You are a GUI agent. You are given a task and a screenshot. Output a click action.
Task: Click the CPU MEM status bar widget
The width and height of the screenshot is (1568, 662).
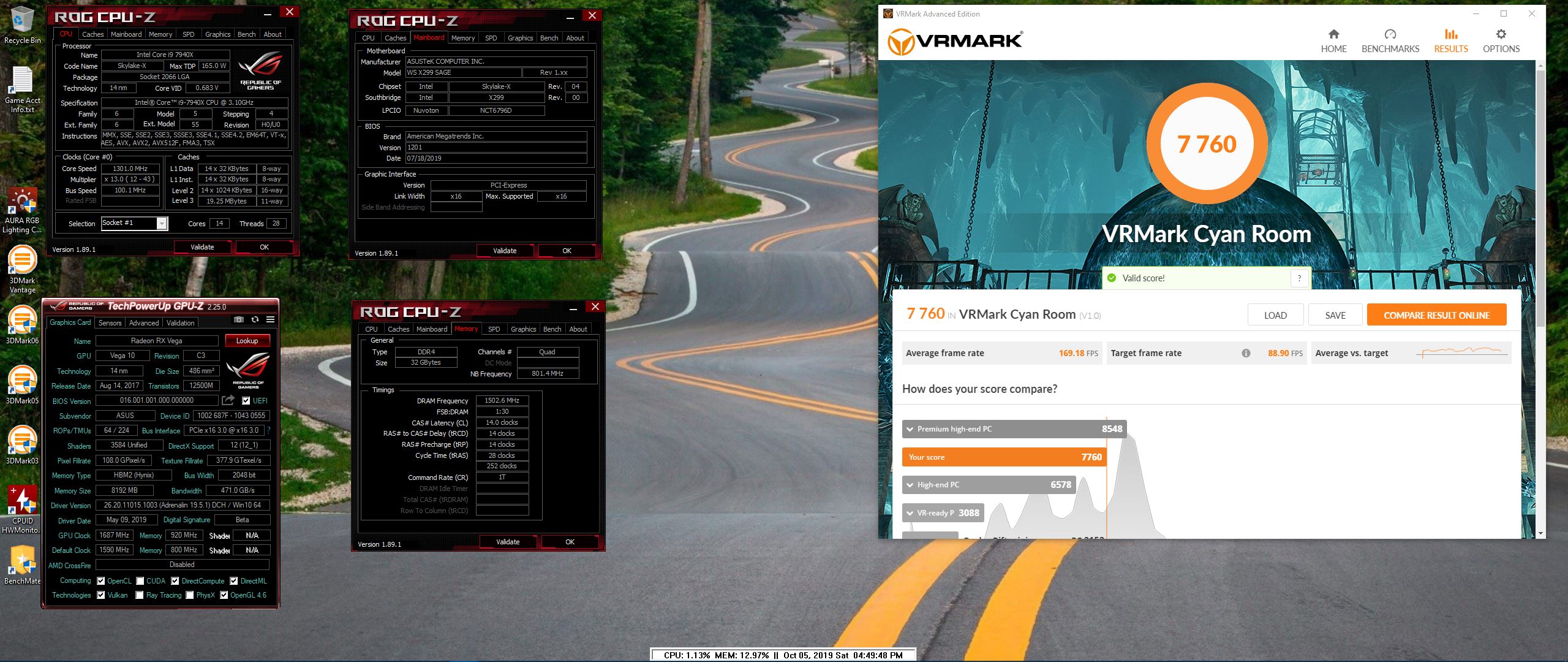783,655
